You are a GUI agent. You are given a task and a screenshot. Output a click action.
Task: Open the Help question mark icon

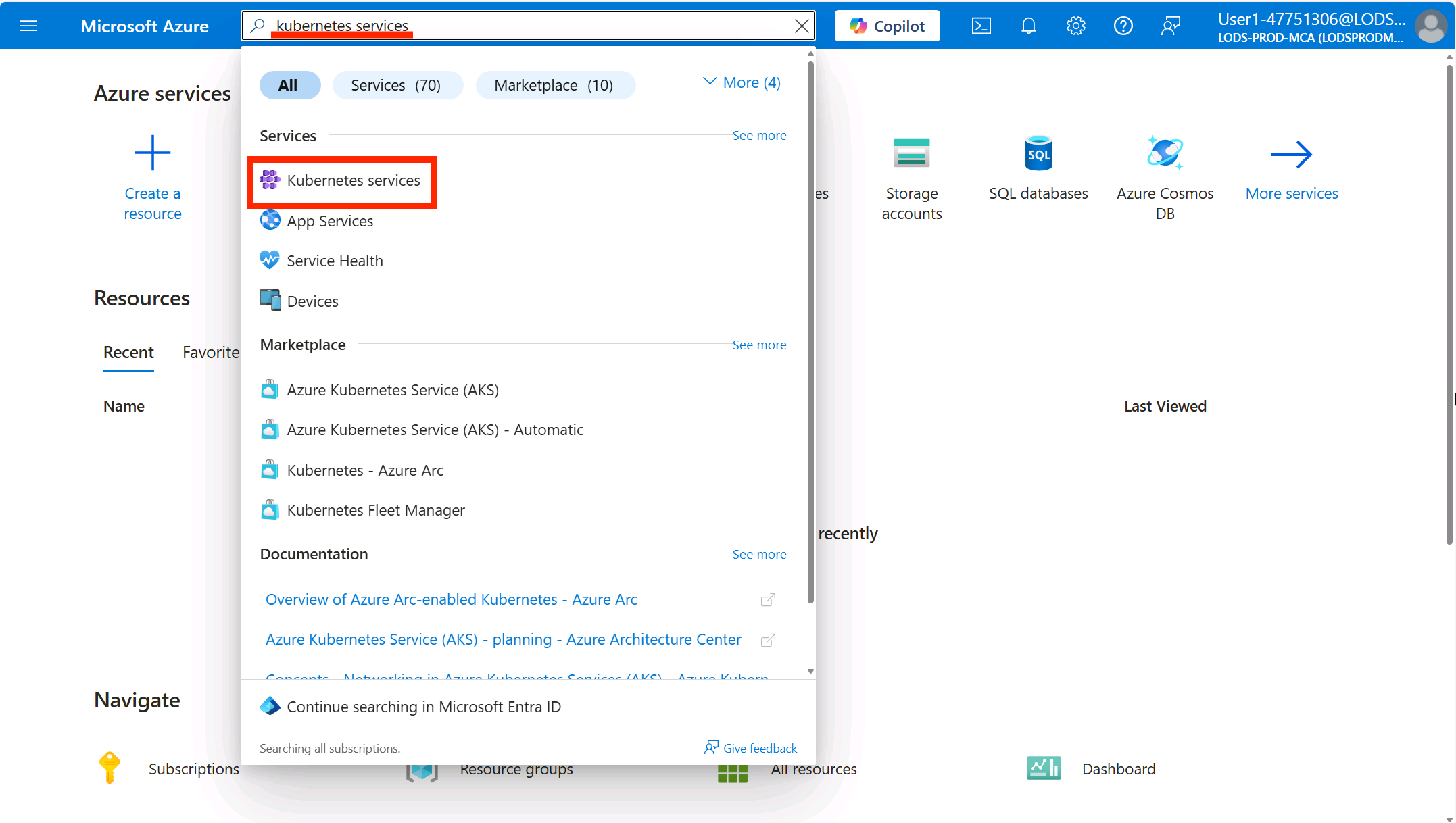tap(1123, 26)
